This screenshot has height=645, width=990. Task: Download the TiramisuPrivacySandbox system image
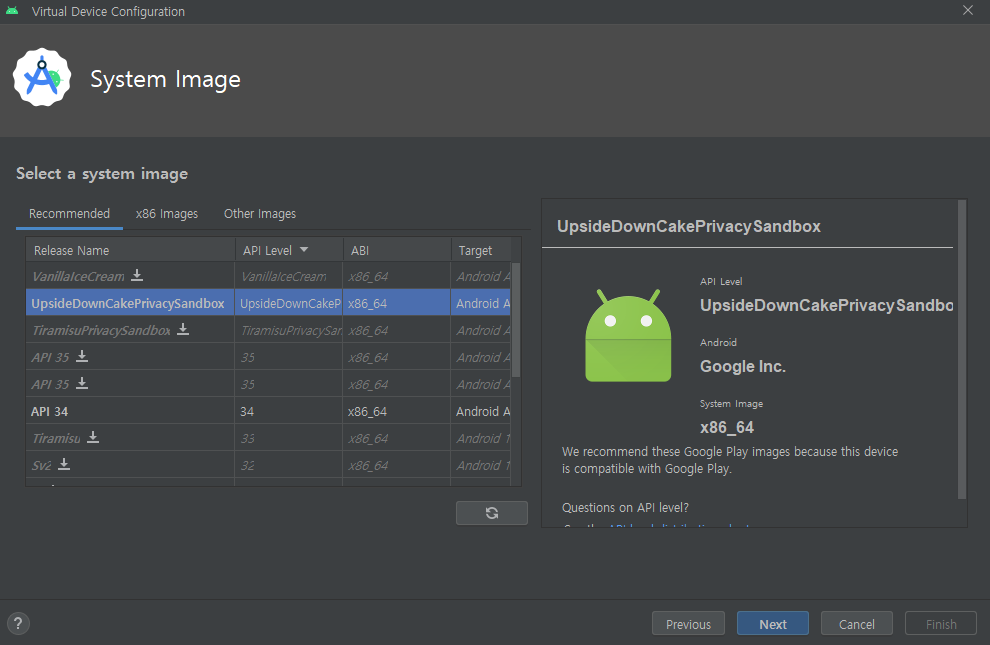click(x=183, y=329)
